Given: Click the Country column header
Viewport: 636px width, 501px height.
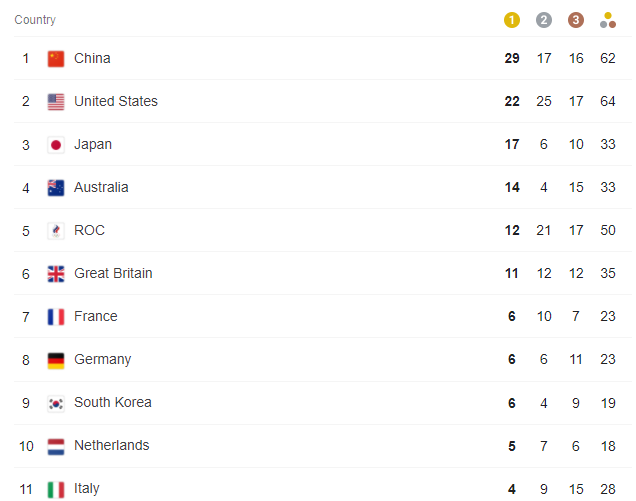Looking at the screenshot, I should 35,20.
